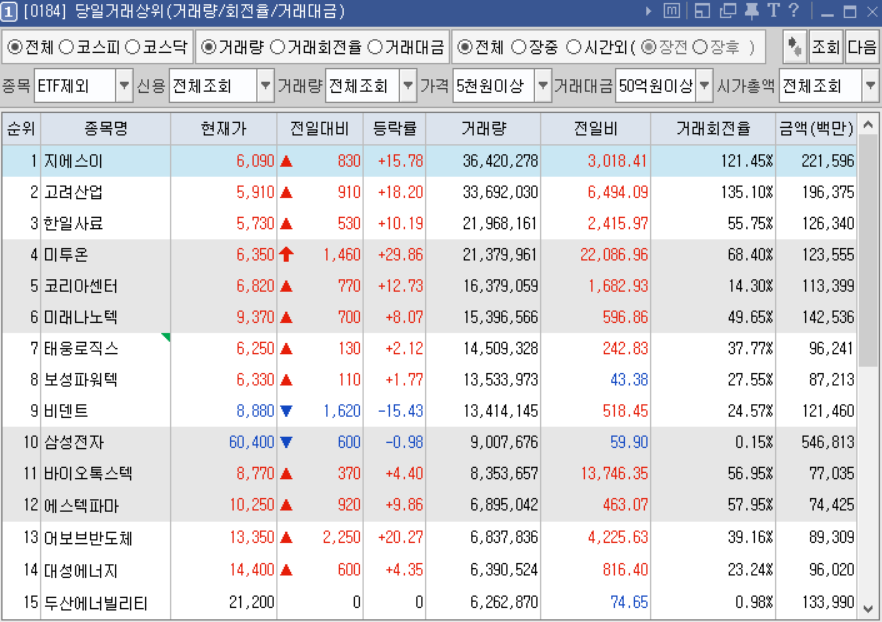
Task: Sort by 순위 column header
Action: point(21,129)
